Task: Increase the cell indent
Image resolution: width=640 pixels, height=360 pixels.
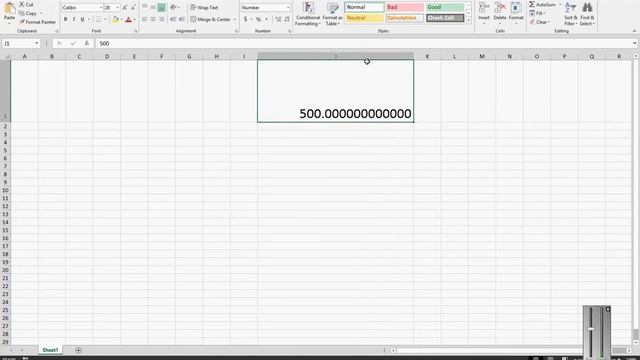Action: (x=182, y=19)
